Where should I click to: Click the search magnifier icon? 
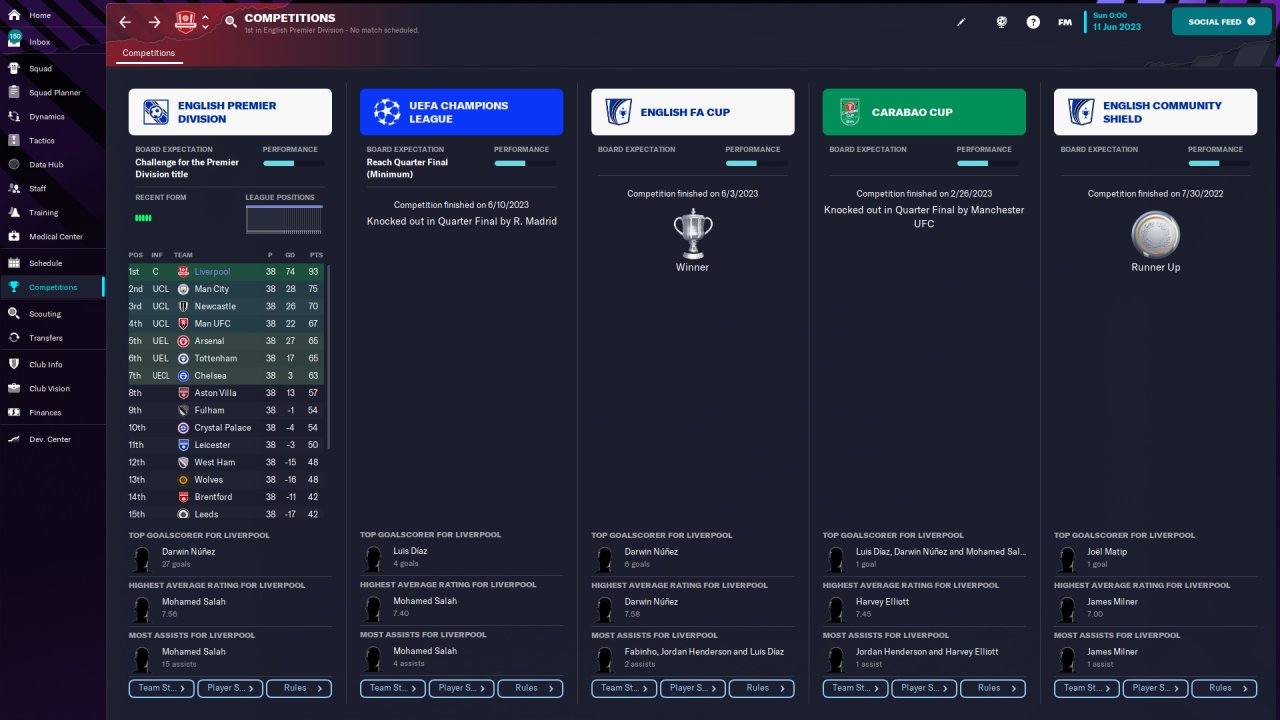(x=231, y=21)
